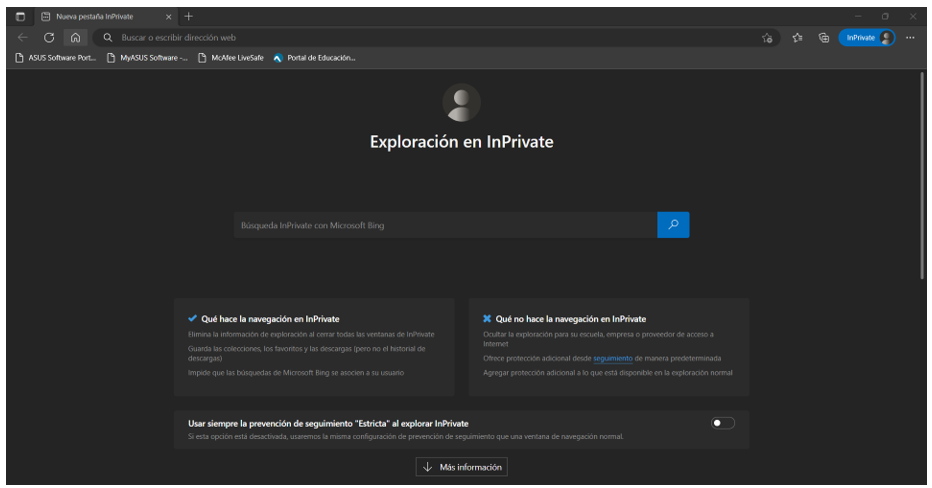Open the tab actions menu icon
The image size is (932, 488).
click(x=20, y=17)
